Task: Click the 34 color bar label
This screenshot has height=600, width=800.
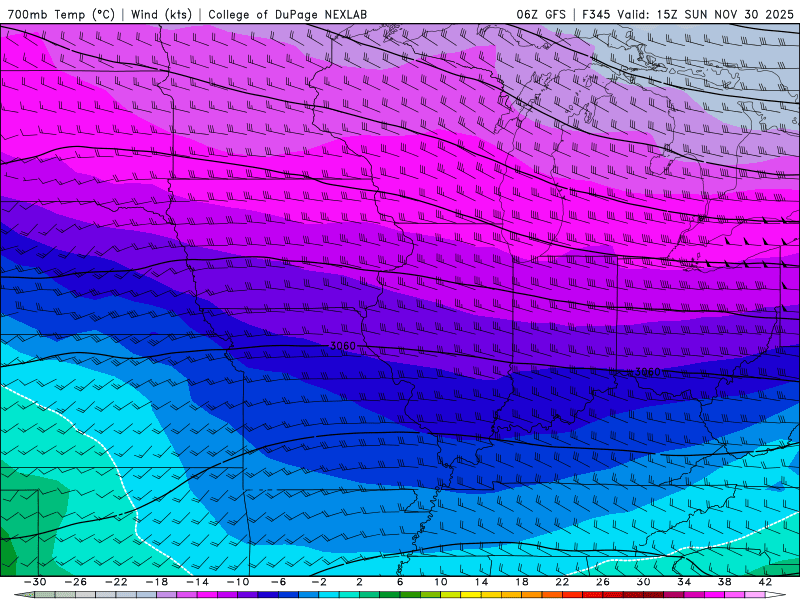Action: (x=684, y=582)
